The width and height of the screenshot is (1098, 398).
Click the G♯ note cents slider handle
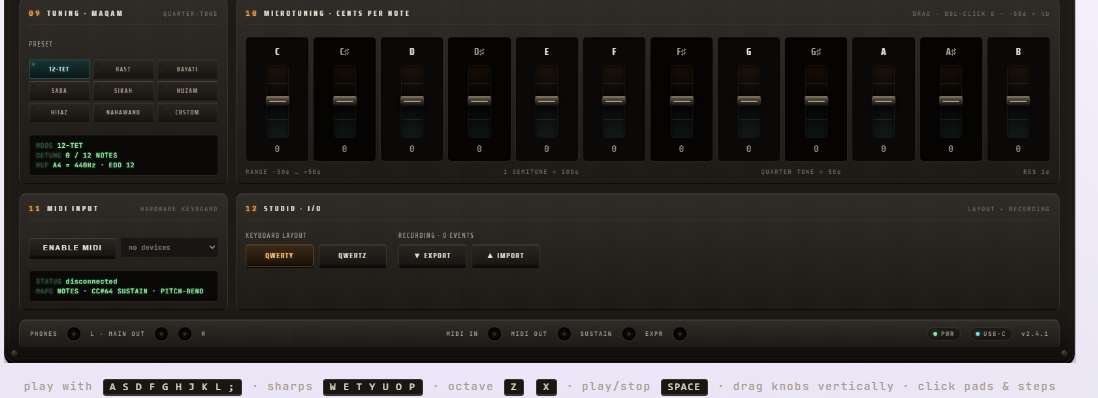click(816, 100)
